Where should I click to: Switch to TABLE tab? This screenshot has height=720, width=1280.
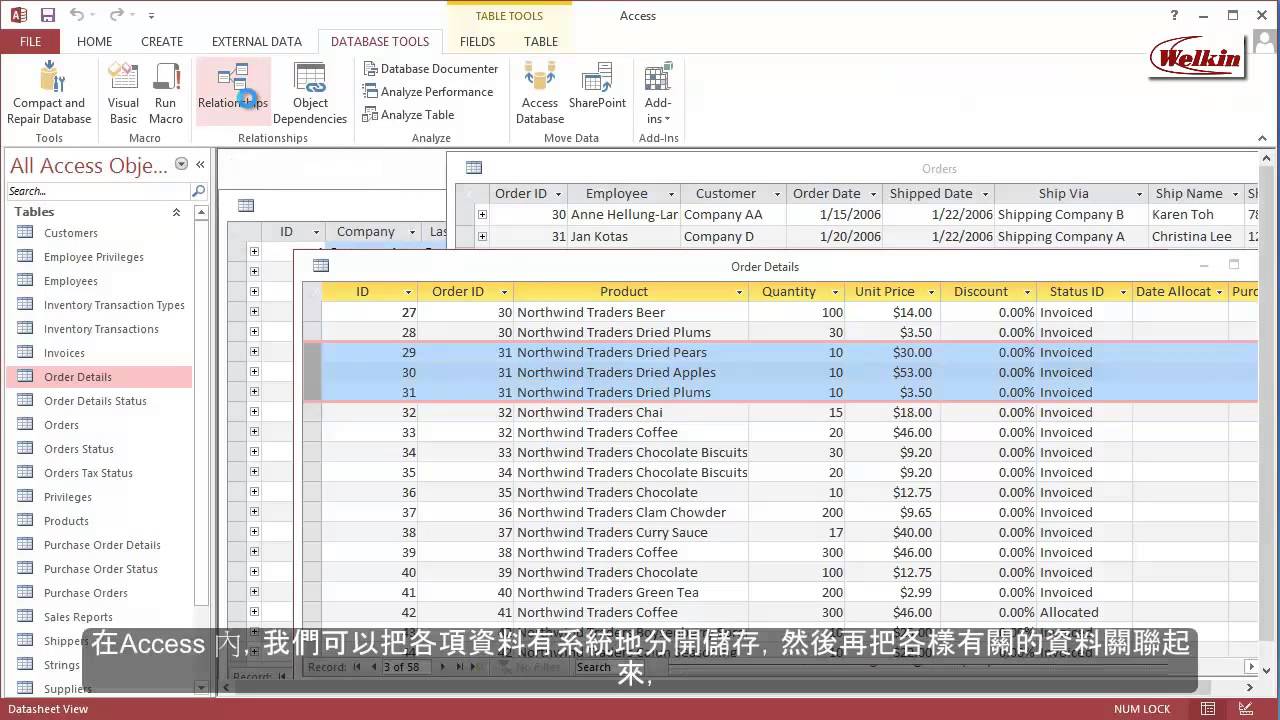541,42
